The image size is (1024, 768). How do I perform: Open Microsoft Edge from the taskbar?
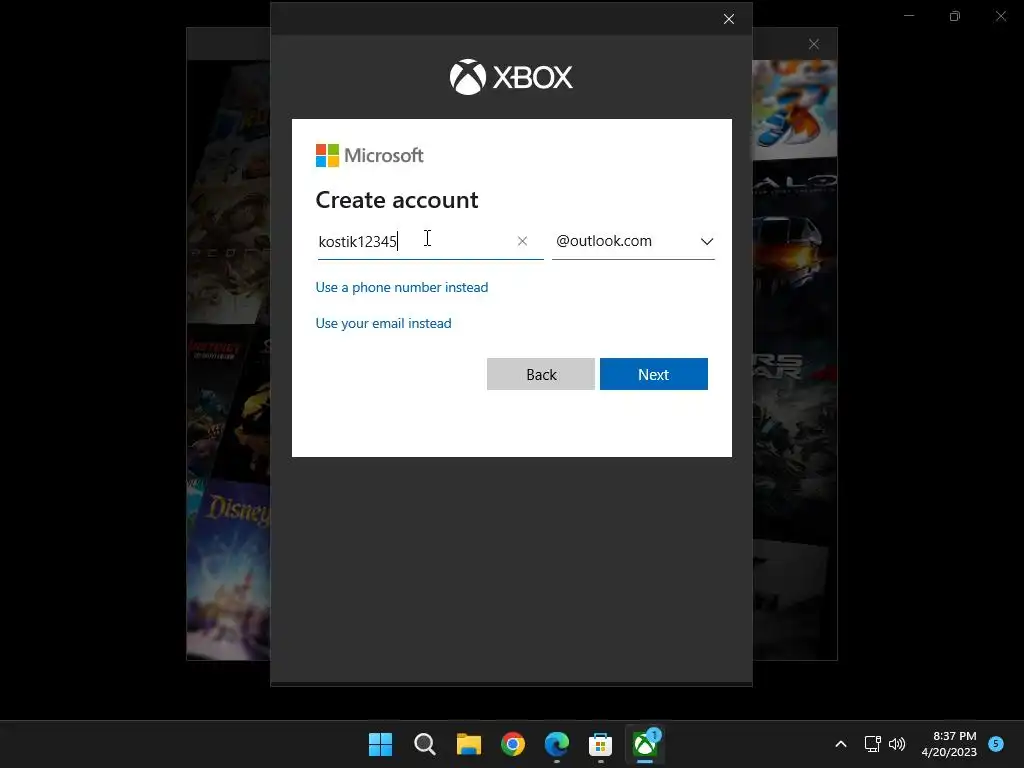(x=556, y=744)
